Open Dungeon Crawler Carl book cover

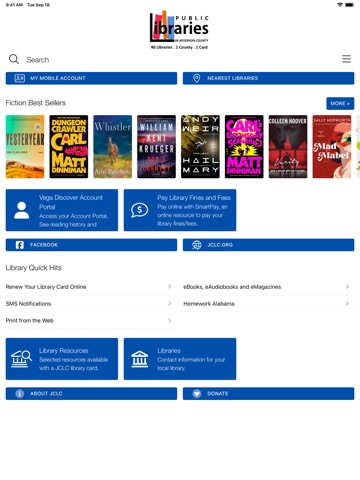tap(69, 147)
